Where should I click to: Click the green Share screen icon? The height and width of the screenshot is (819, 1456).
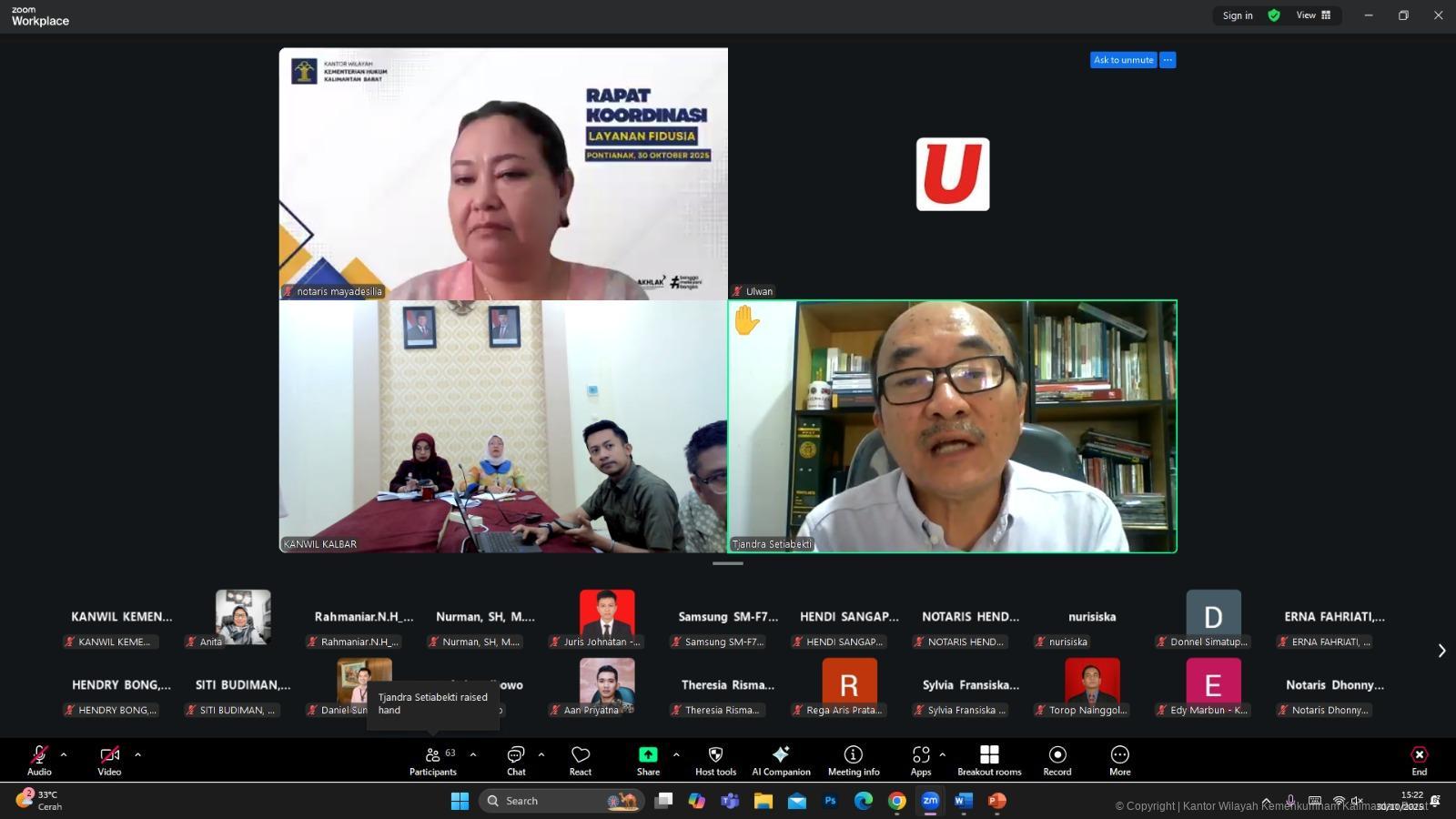tap(648, 754)
